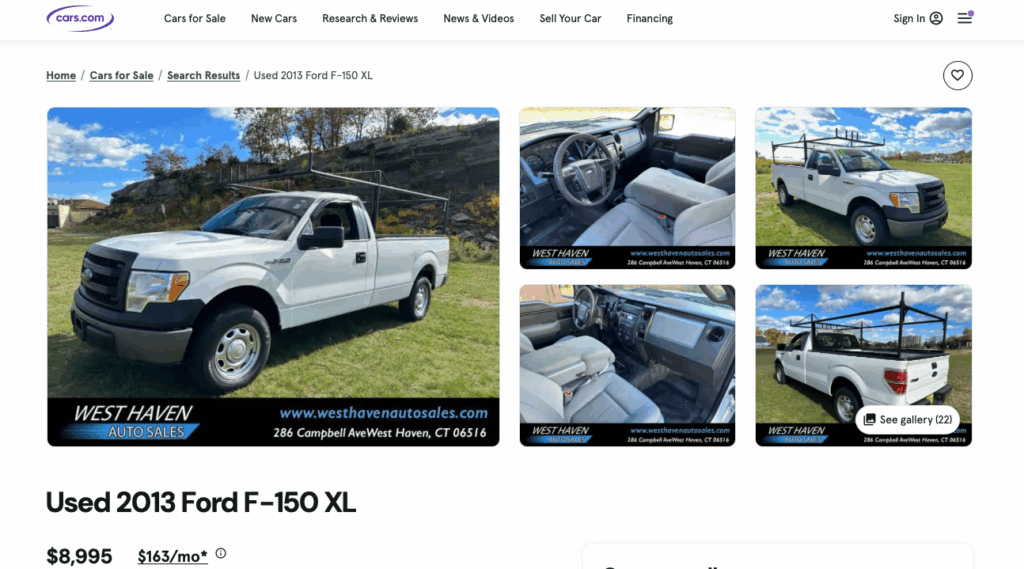View the truck front-right angle photo
Viewport: 1024px width, 569px height.
tap(863, 188)
